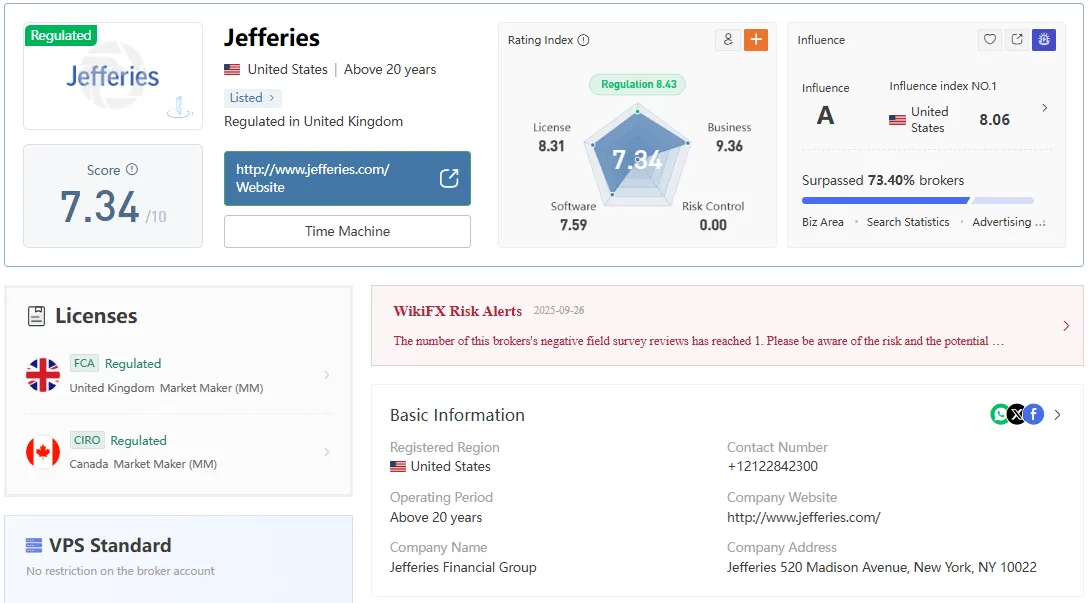Viewport: 1088px width, 603px height.
Task: Select the Search Statistics tab
Action: coord(908,222)
